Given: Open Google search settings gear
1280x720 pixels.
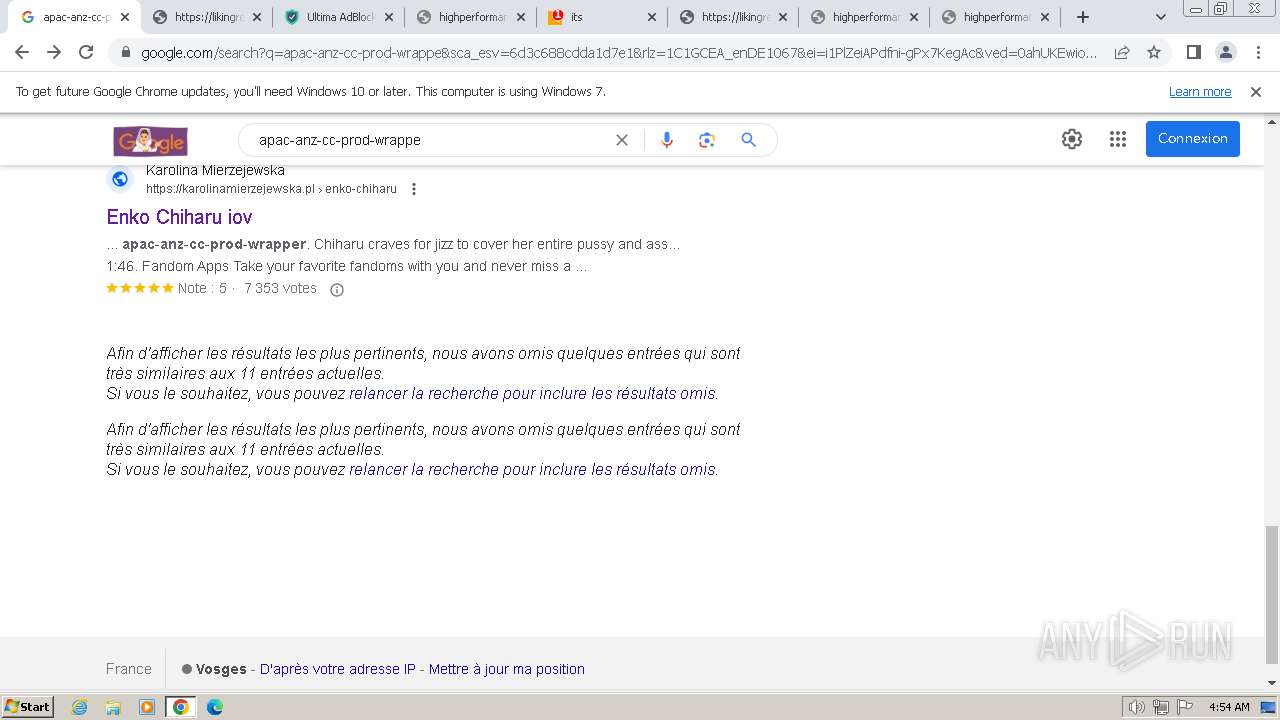Looking at the screenshot, I should [x=1072, y=139].
